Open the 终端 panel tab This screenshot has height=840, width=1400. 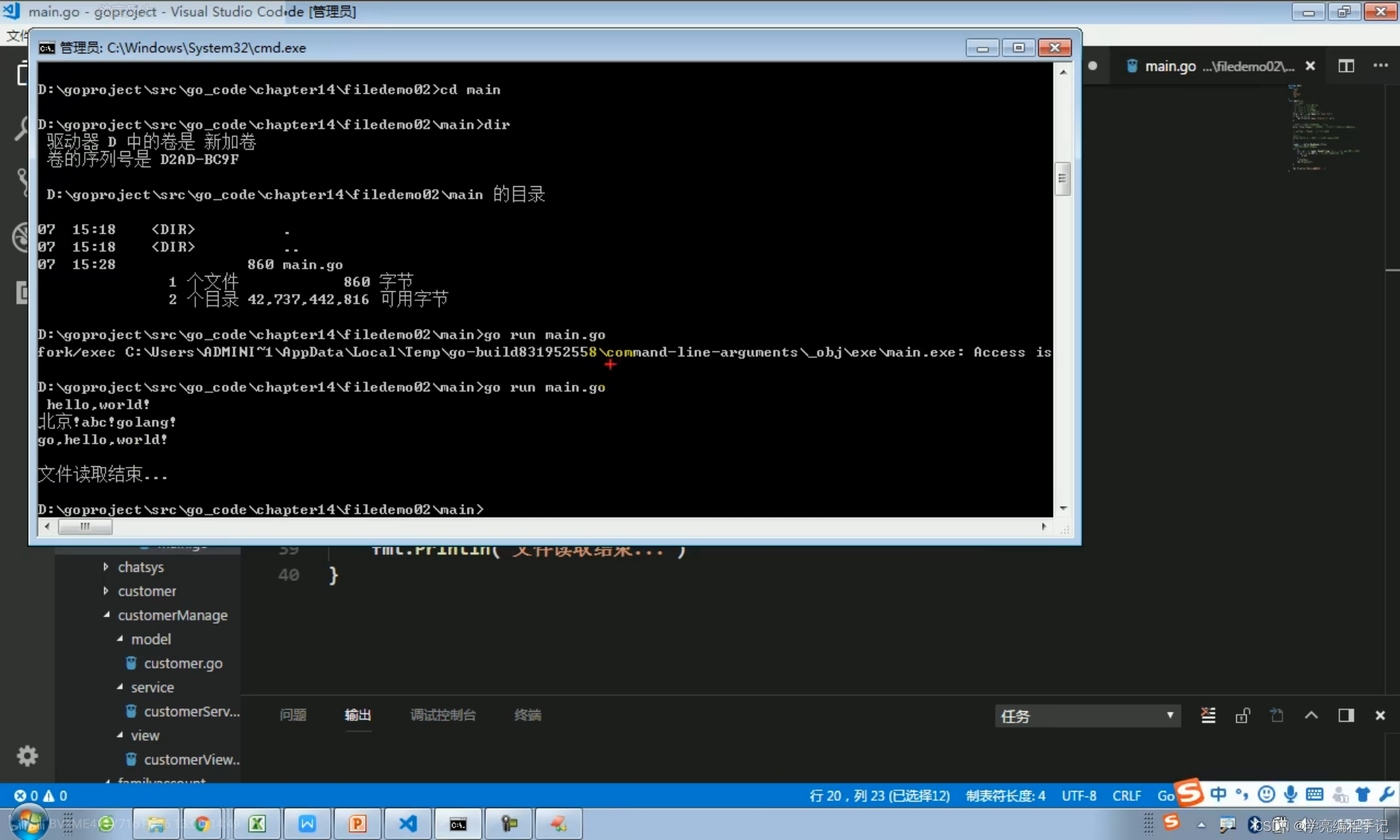point(527,715)
